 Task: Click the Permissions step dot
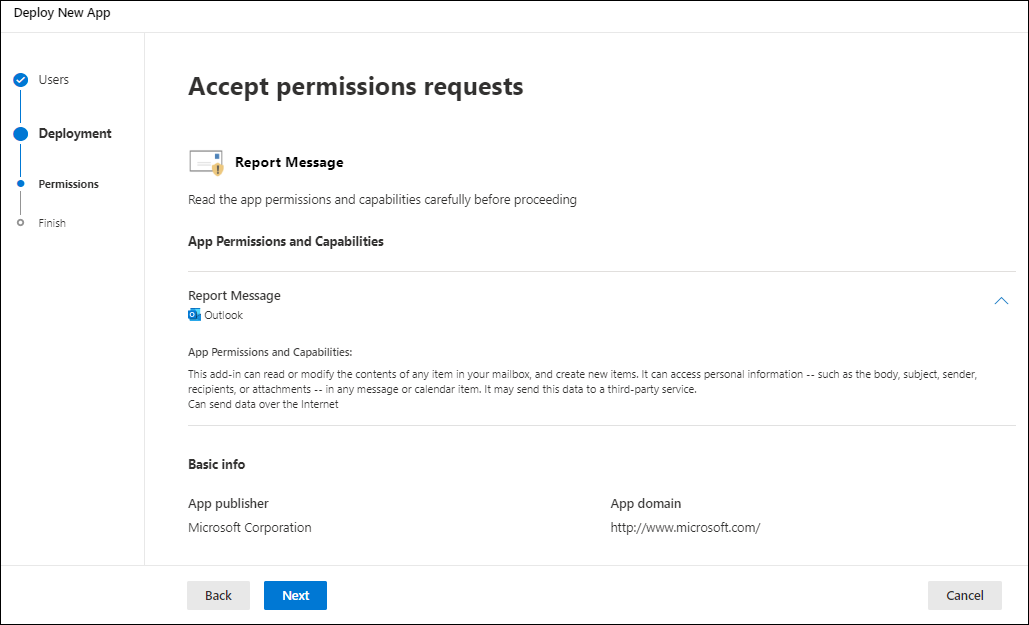(x=21, y=184)
